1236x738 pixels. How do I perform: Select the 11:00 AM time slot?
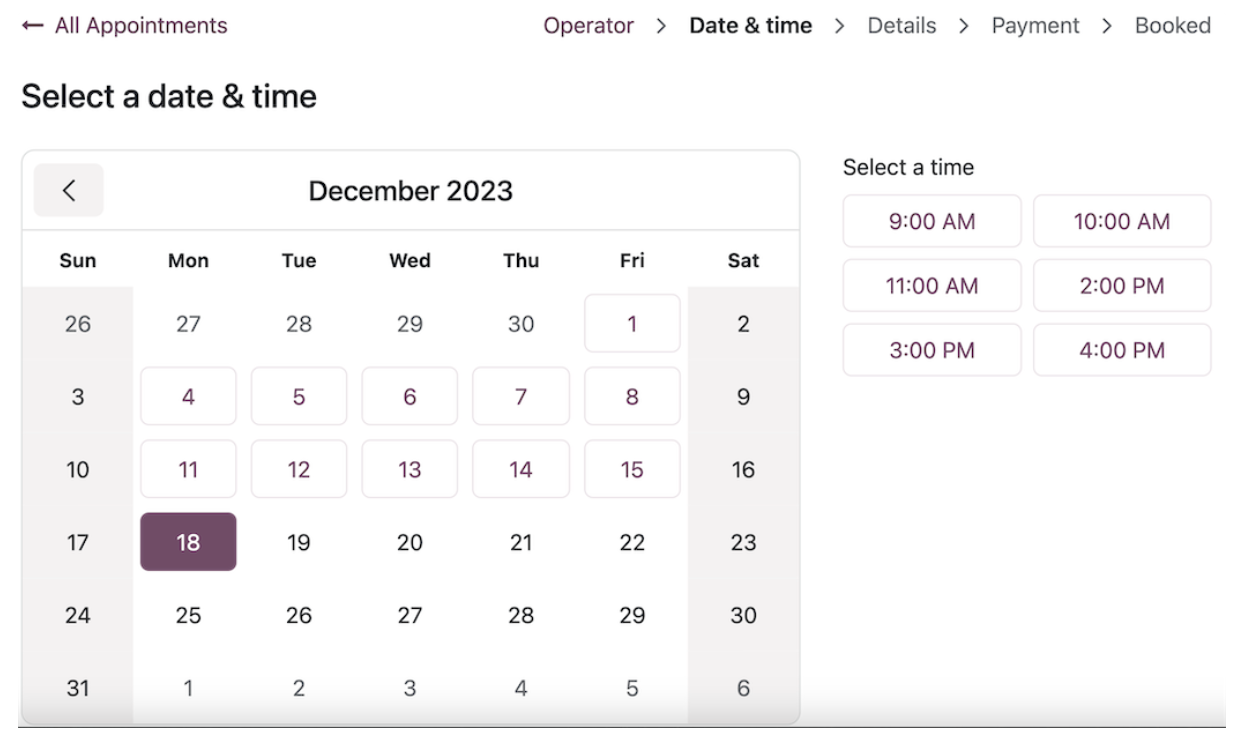(931, 285)
